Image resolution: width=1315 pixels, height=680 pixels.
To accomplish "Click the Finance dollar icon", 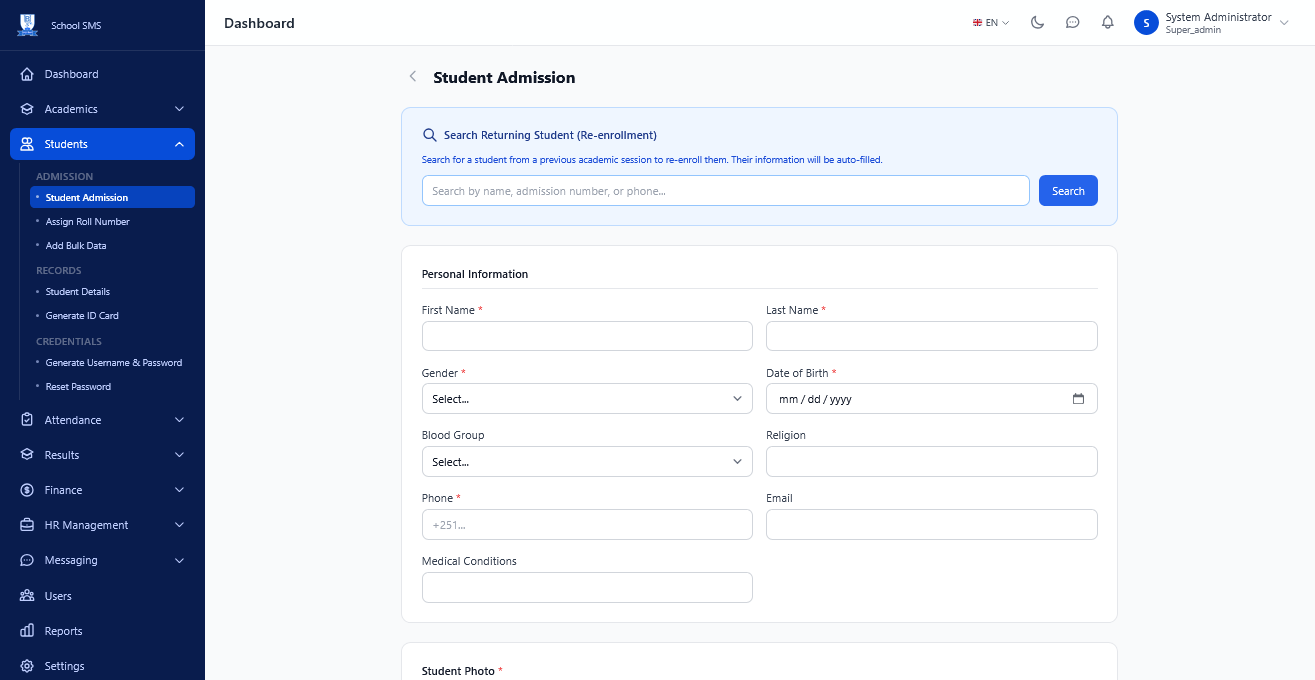I will (x=27, y=490).
